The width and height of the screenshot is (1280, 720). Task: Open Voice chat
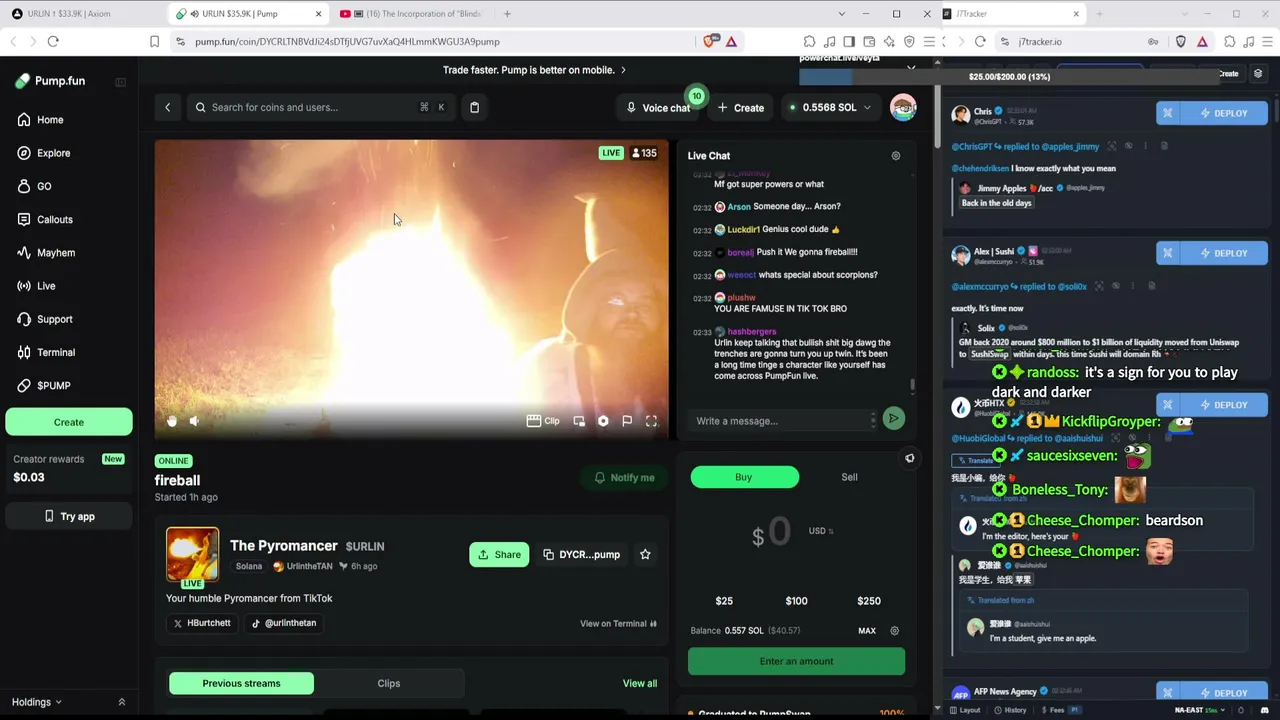coord(658,108)
